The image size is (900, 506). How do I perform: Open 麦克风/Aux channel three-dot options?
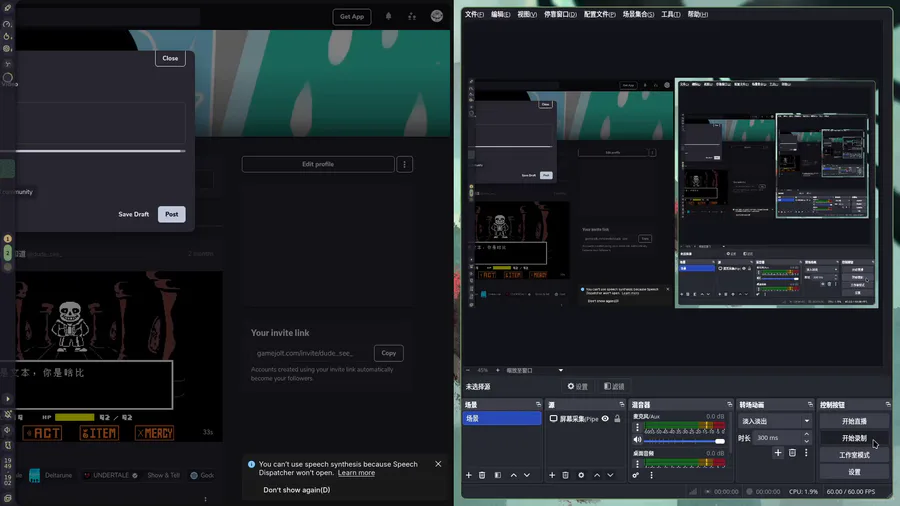tap(637, 427)
